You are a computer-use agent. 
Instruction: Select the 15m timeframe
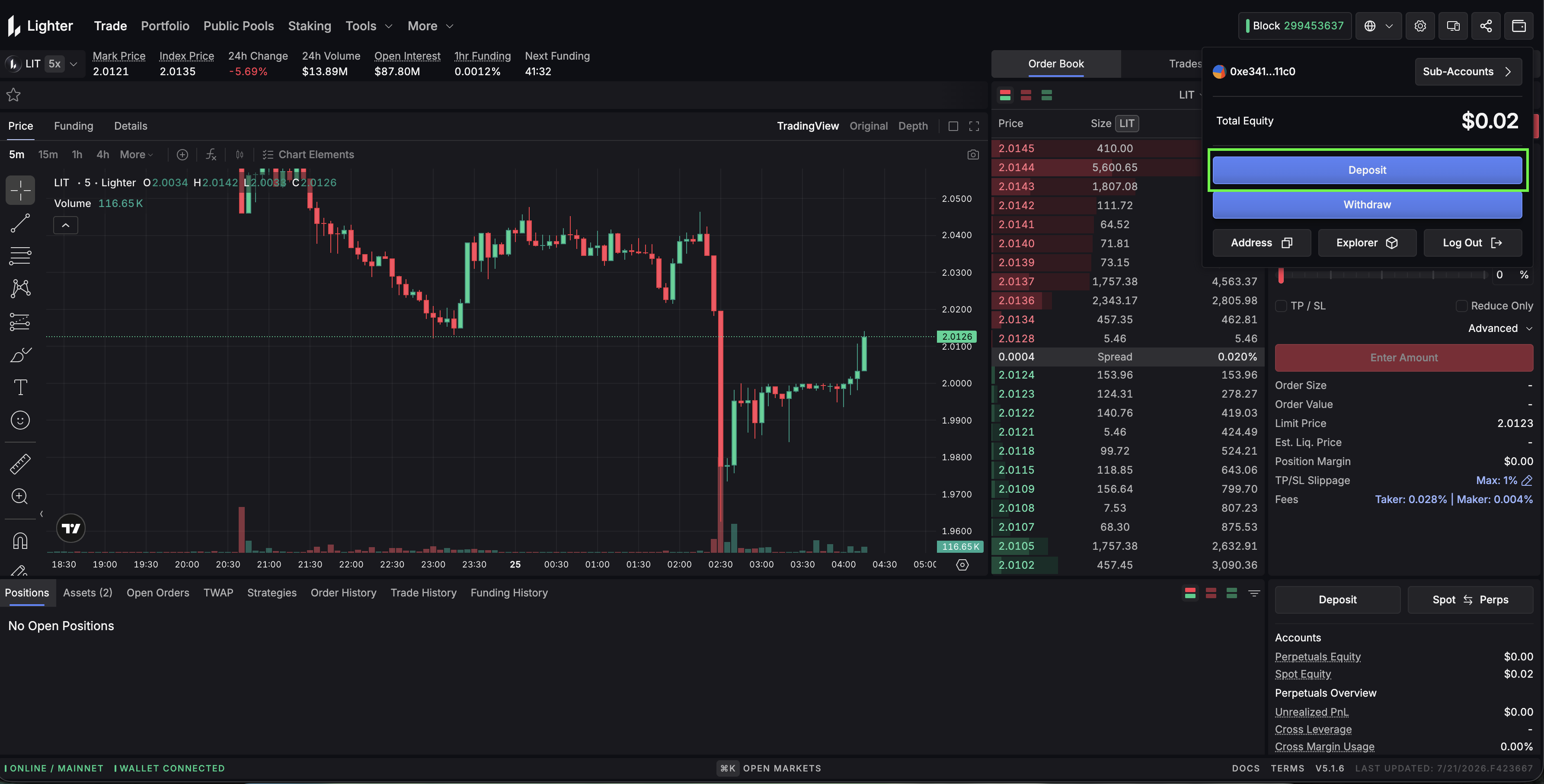tap(48, 155)
